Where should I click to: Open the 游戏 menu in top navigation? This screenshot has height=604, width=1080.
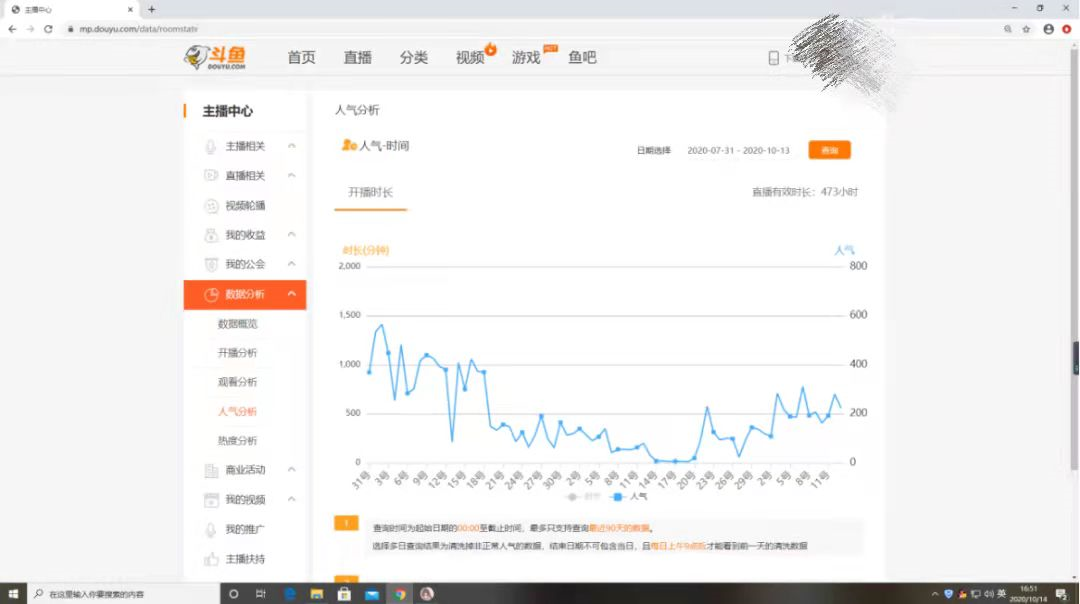coord(525,57)
